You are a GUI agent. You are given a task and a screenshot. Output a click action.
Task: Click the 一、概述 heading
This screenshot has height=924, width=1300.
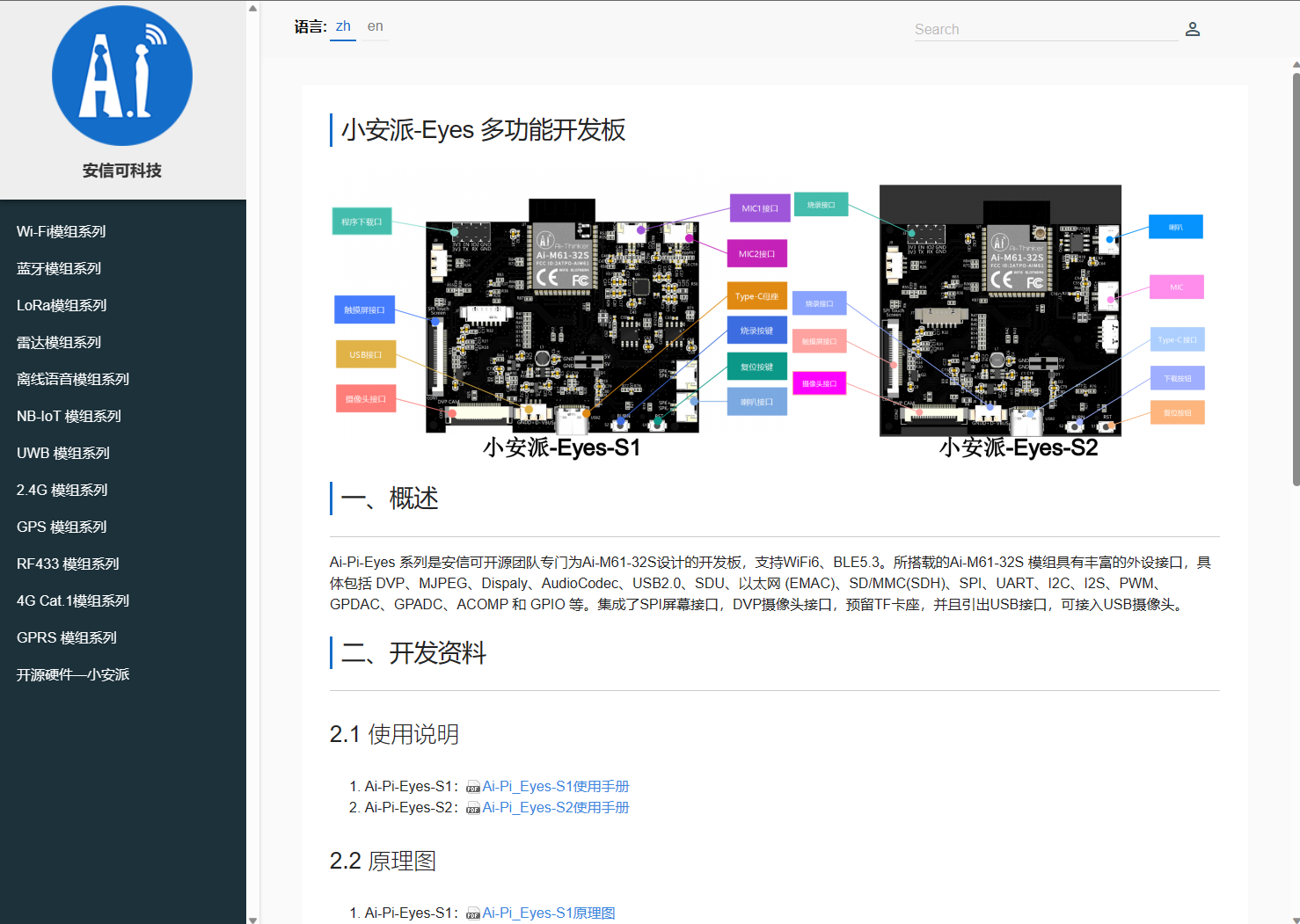coord(390,498)
